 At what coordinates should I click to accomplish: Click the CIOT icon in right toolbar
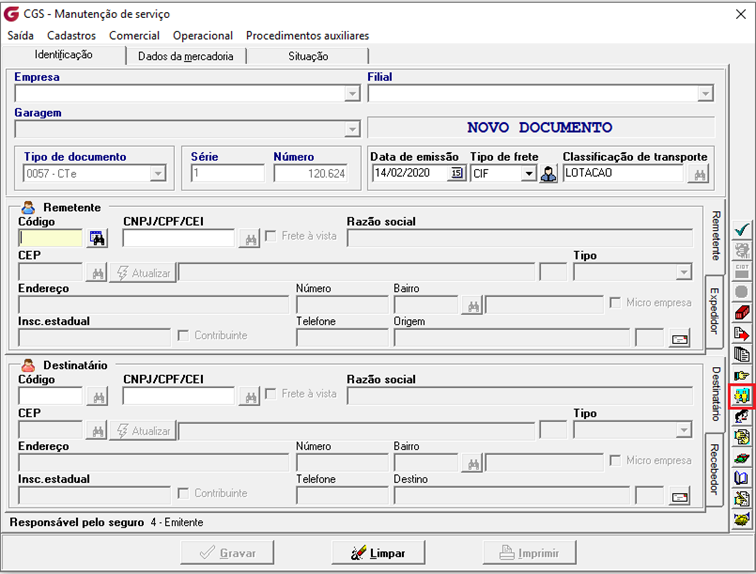pyautogui.click(x=742, y=271)
